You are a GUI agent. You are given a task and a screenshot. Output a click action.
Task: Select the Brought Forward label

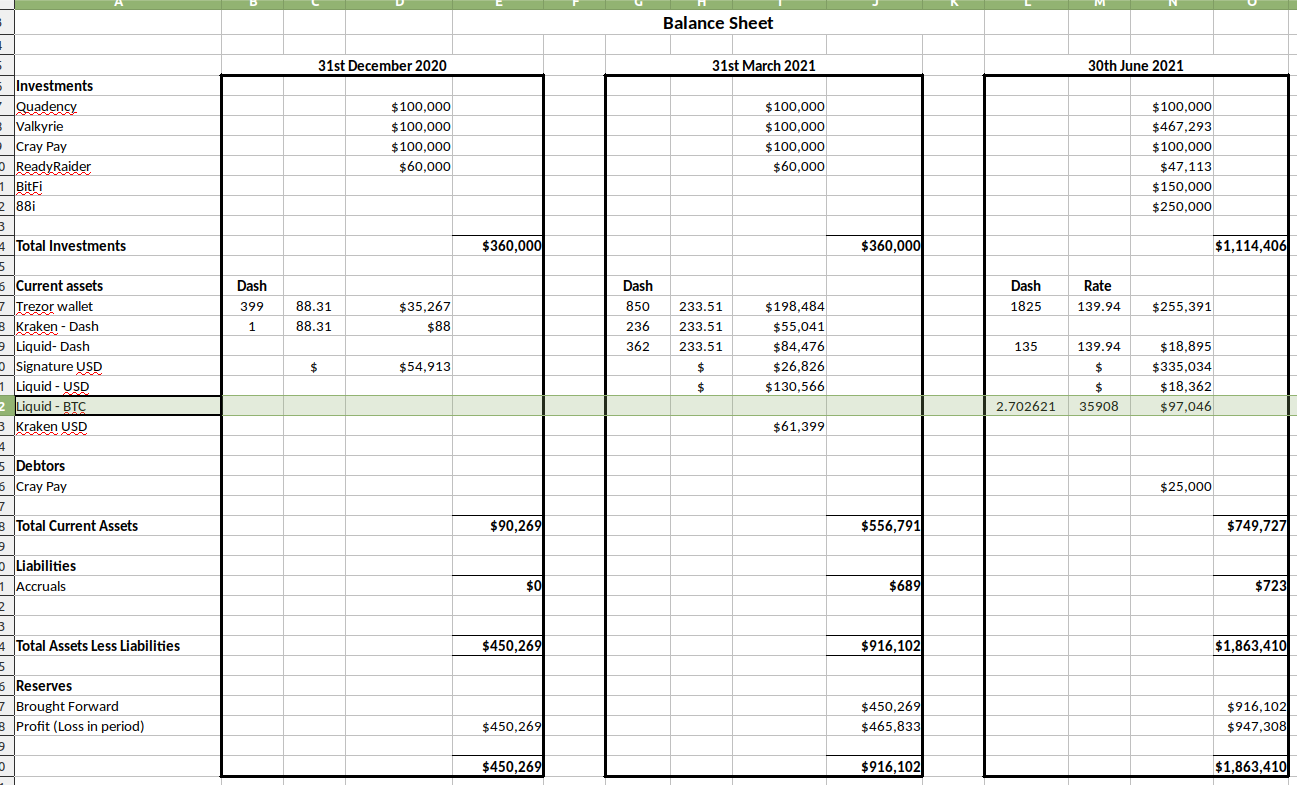coord(67,706)
